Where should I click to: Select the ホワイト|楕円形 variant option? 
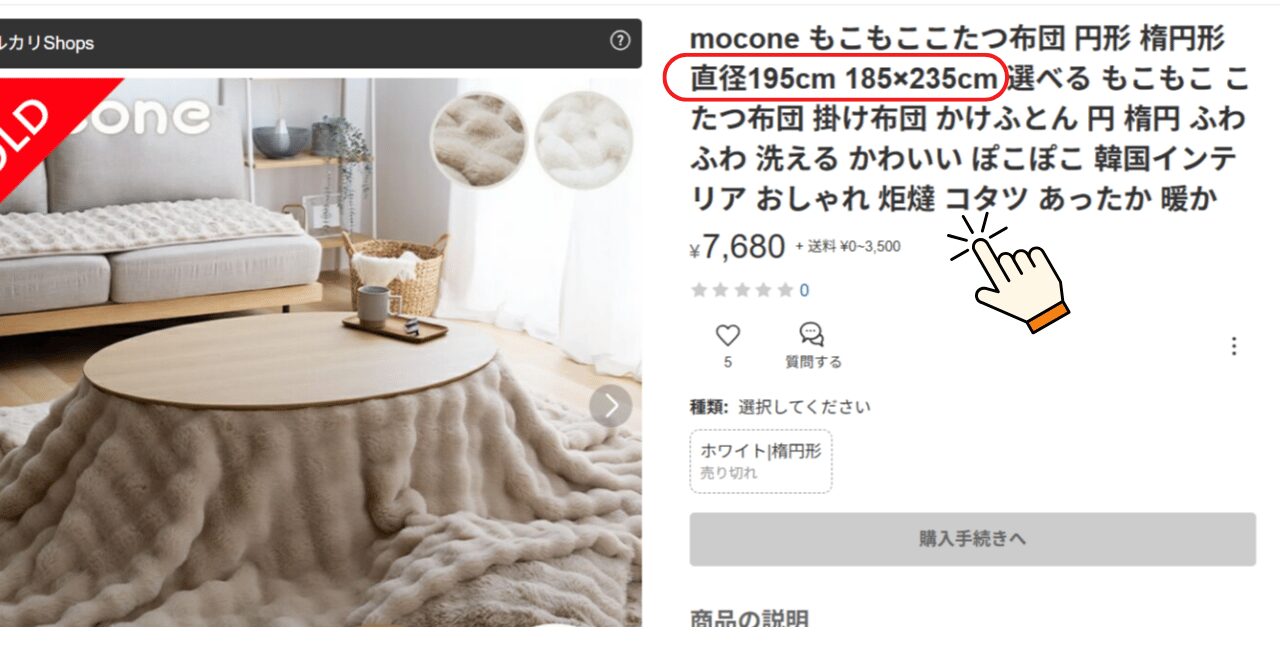click(761, 461)
